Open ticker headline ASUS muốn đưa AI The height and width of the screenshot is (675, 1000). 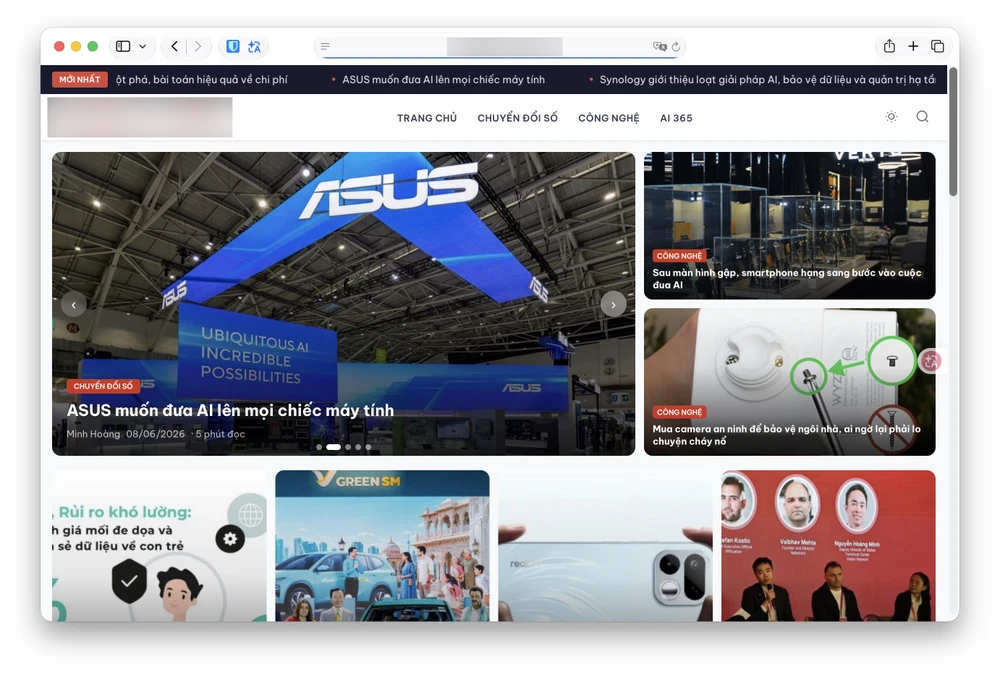[443, 80]
